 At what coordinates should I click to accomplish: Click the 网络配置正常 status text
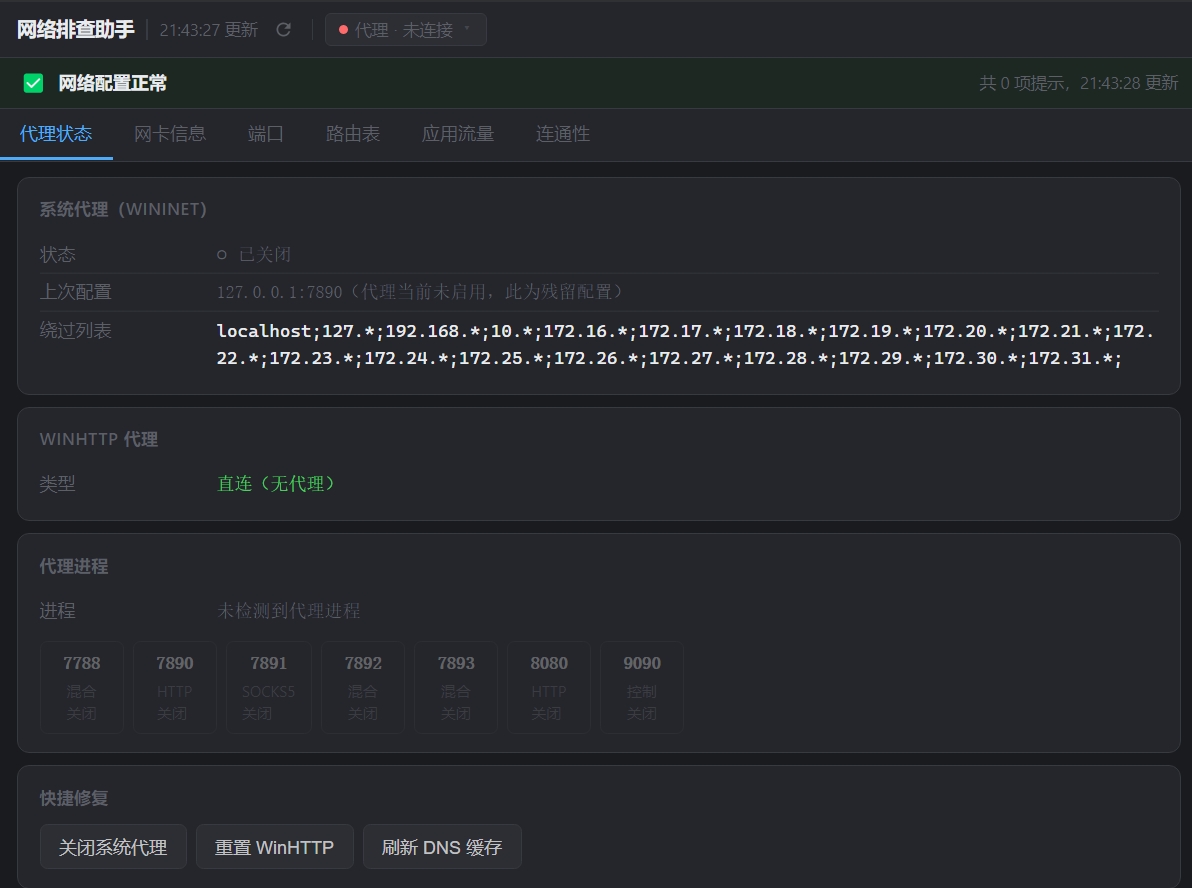pos(113,83)
